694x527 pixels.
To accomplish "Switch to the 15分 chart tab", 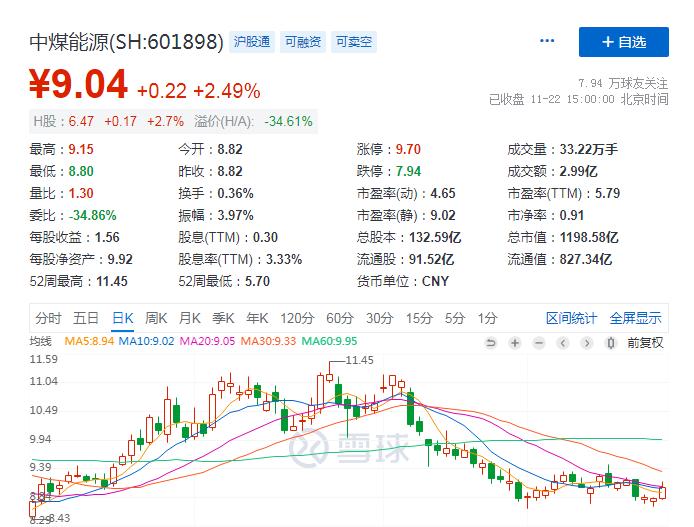I will 419,318.
